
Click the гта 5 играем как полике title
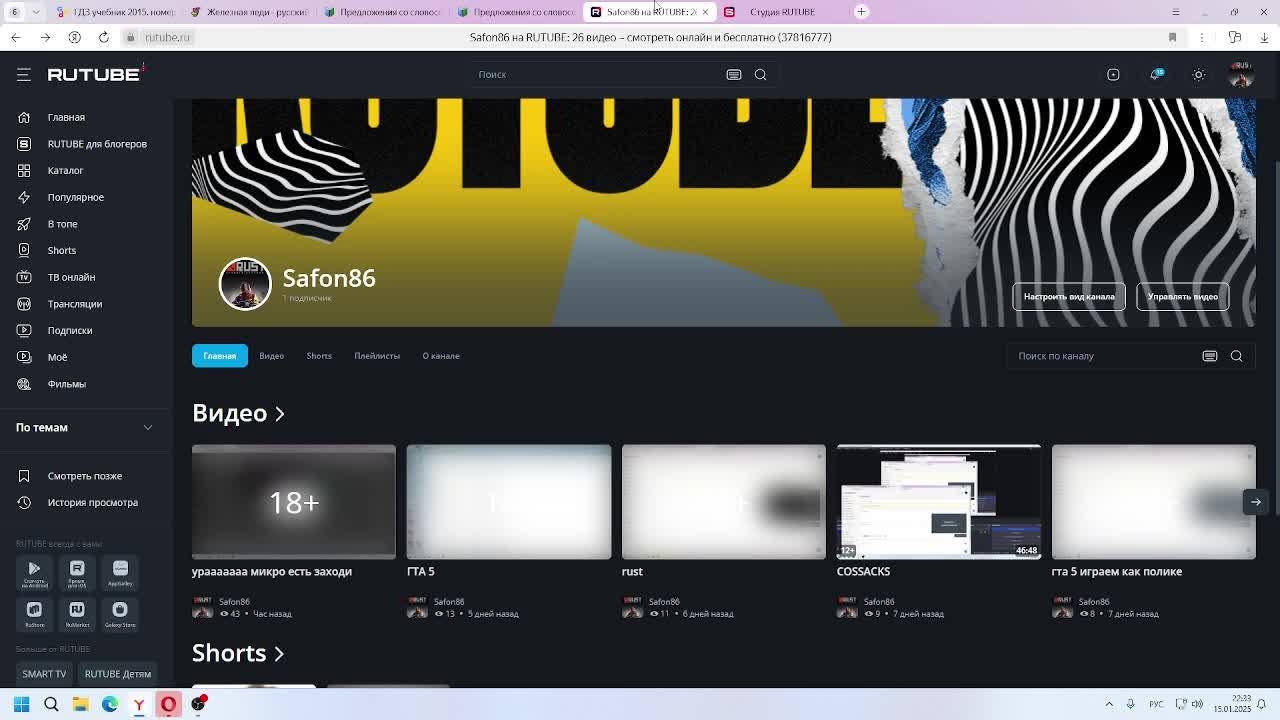tap(1117, 572)
